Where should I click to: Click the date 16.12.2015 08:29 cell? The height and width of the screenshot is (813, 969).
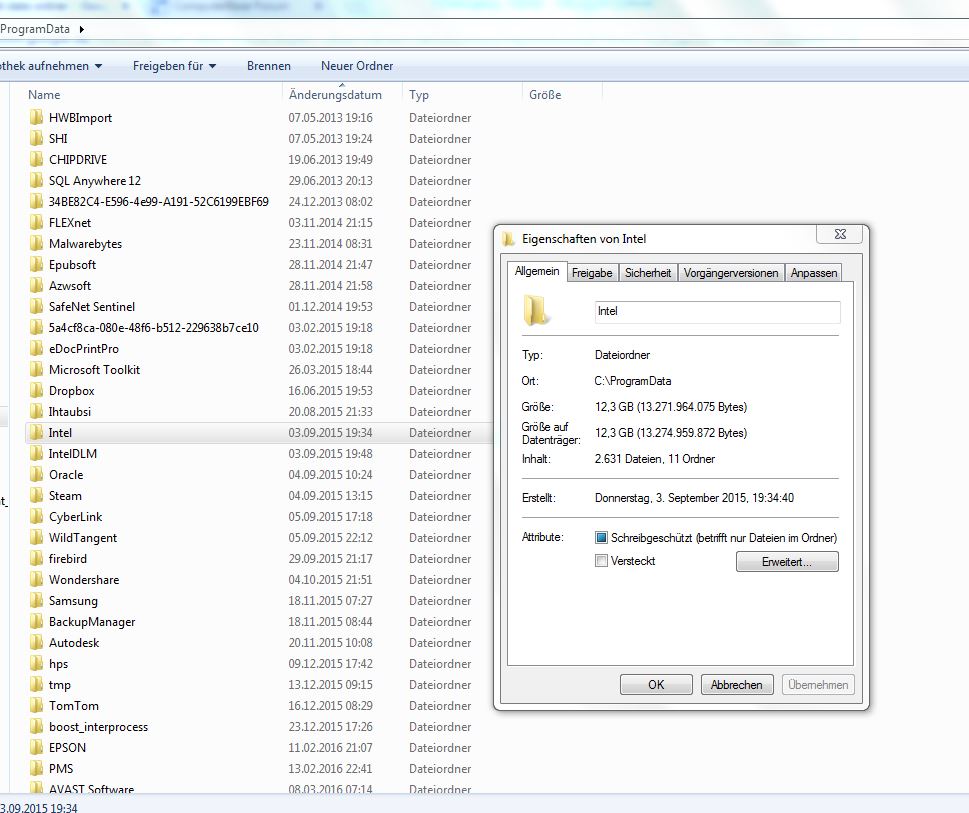(x=331, y=706)
